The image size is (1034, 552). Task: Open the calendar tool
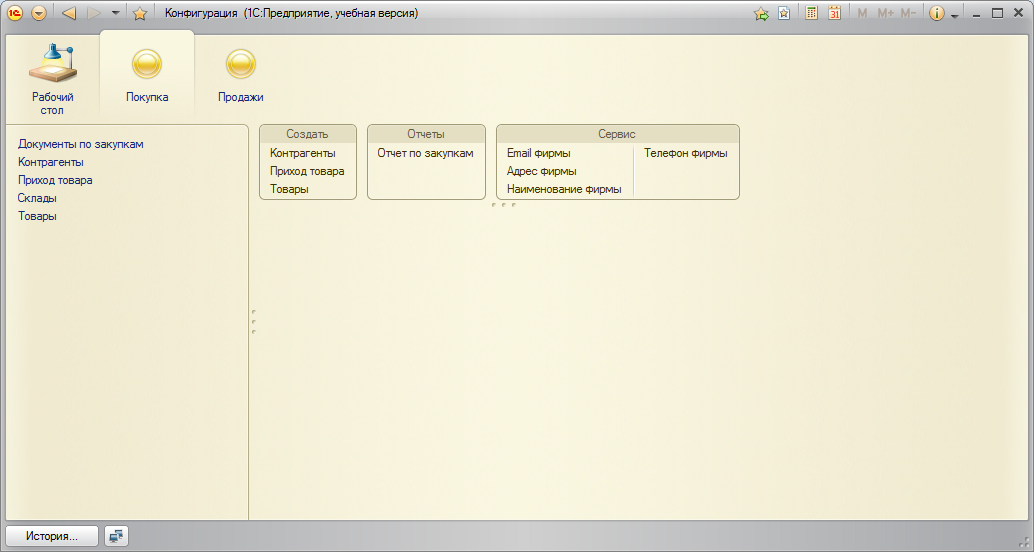tap(835, 13)
